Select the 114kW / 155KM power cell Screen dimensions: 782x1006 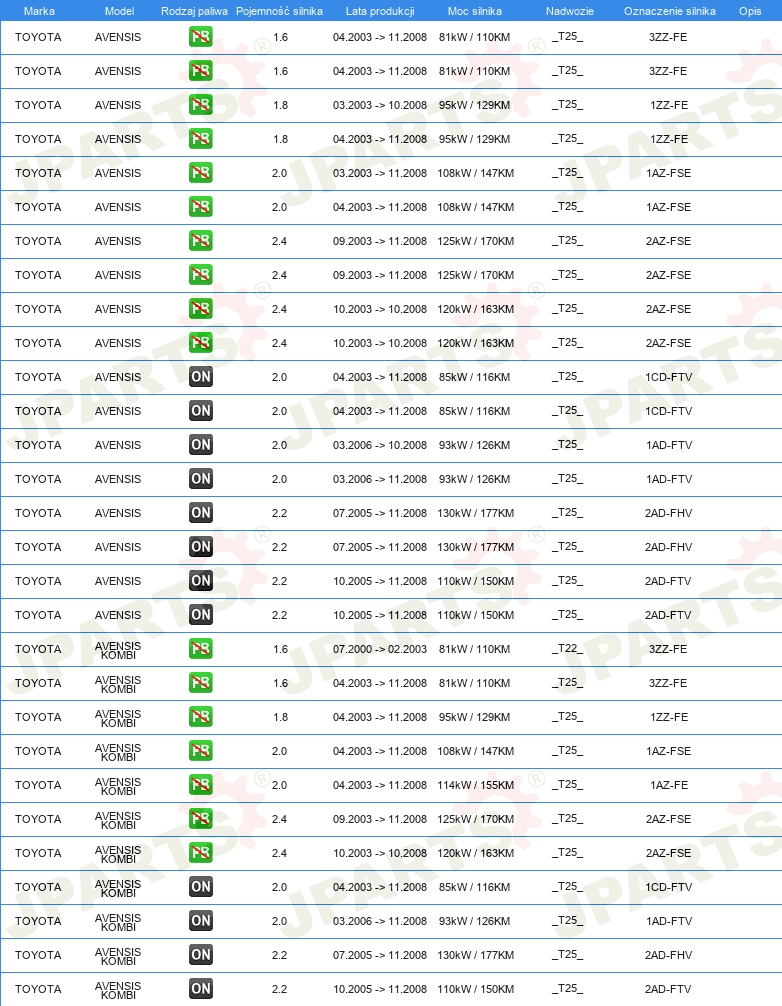coord(475,785)
